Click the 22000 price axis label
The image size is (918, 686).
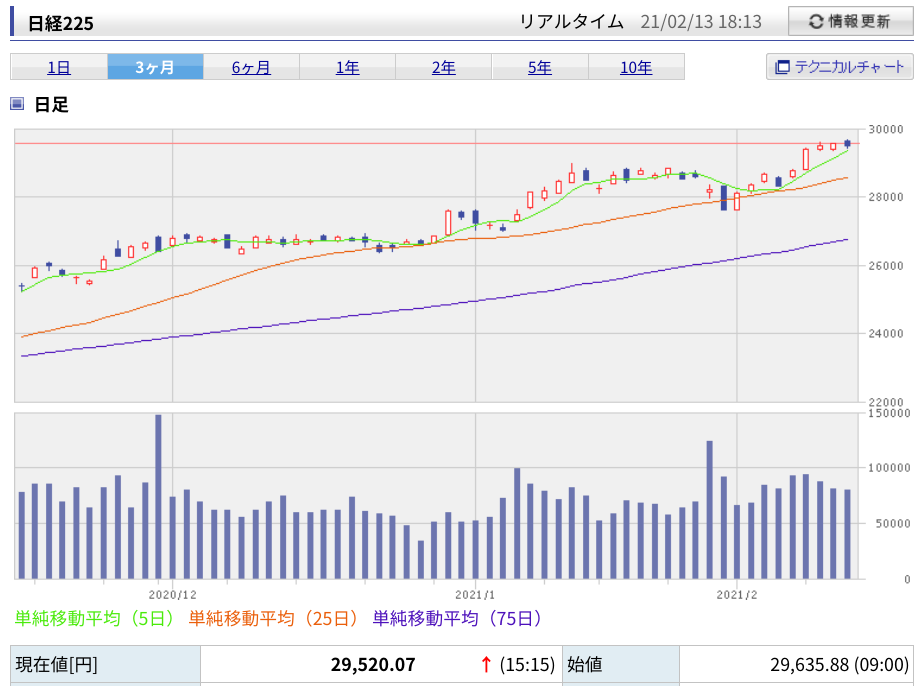(886, 402)
